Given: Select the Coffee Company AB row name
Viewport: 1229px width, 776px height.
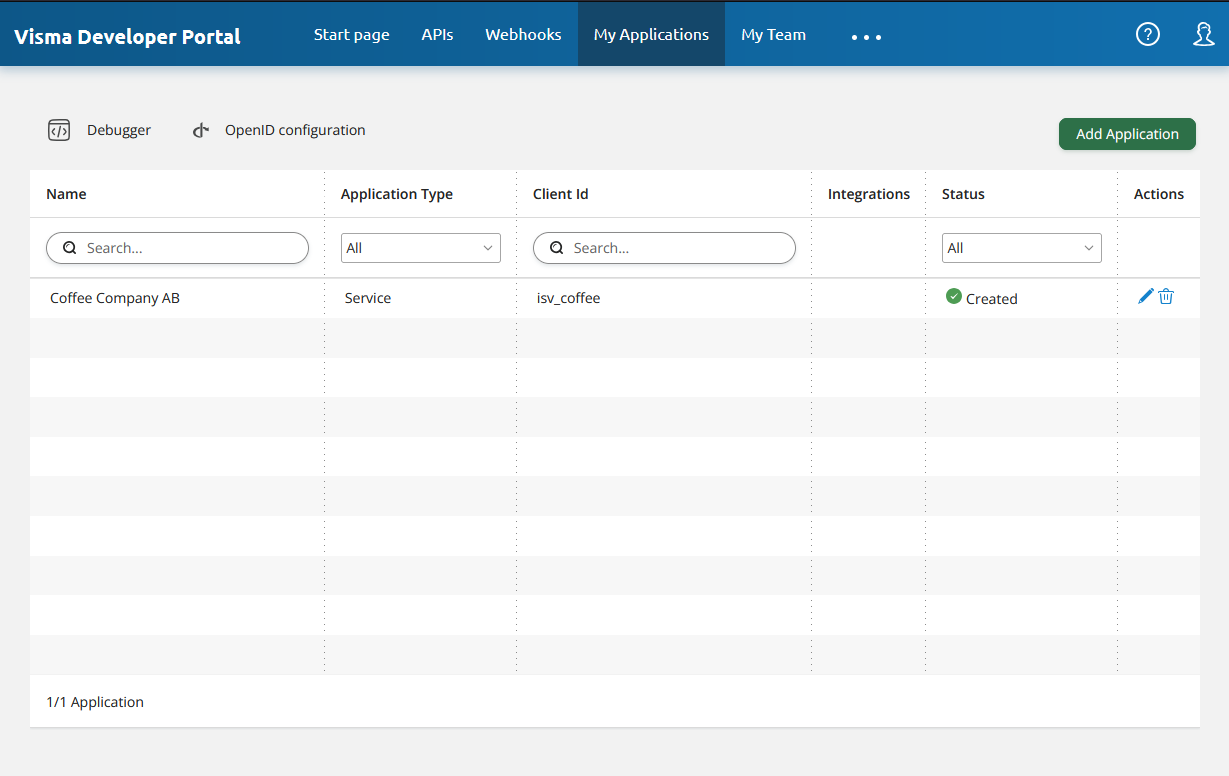Looking at the screenshot, I should [x=115, y=298].
